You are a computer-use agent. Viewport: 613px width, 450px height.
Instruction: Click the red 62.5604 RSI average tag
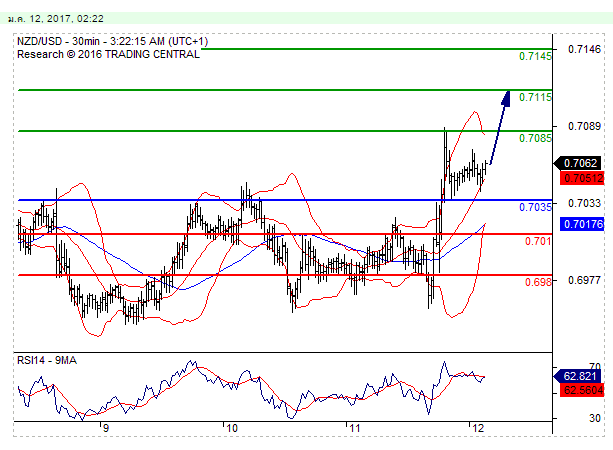583,390
